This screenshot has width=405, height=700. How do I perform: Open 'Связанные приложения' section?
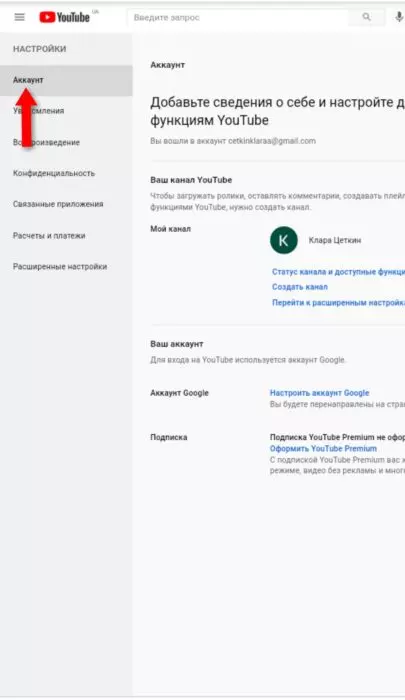coord(66,204)
